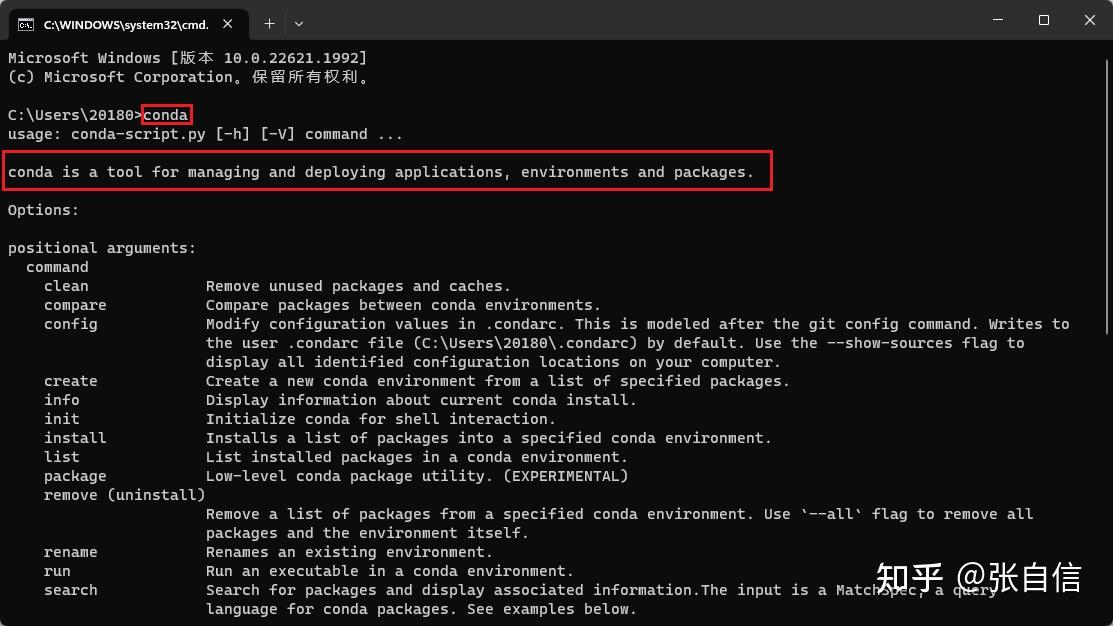This screenshot has height=626, width=1113.
Task: Open a new terminal tab
Action: pyautogui.click(x=268, y=23)
